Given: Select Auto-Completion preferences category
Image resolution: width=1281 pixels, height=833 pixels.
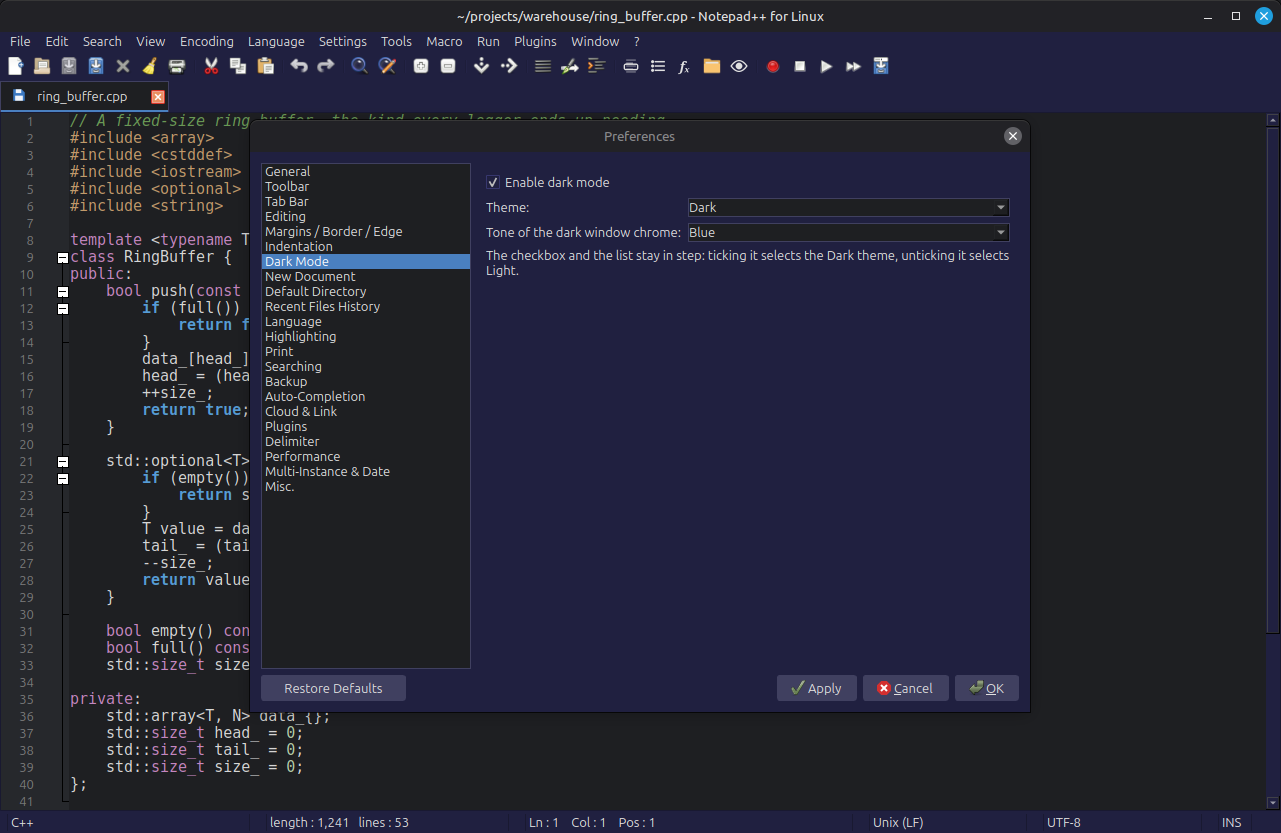Looking at the screenshot, I should coord(365,397).
